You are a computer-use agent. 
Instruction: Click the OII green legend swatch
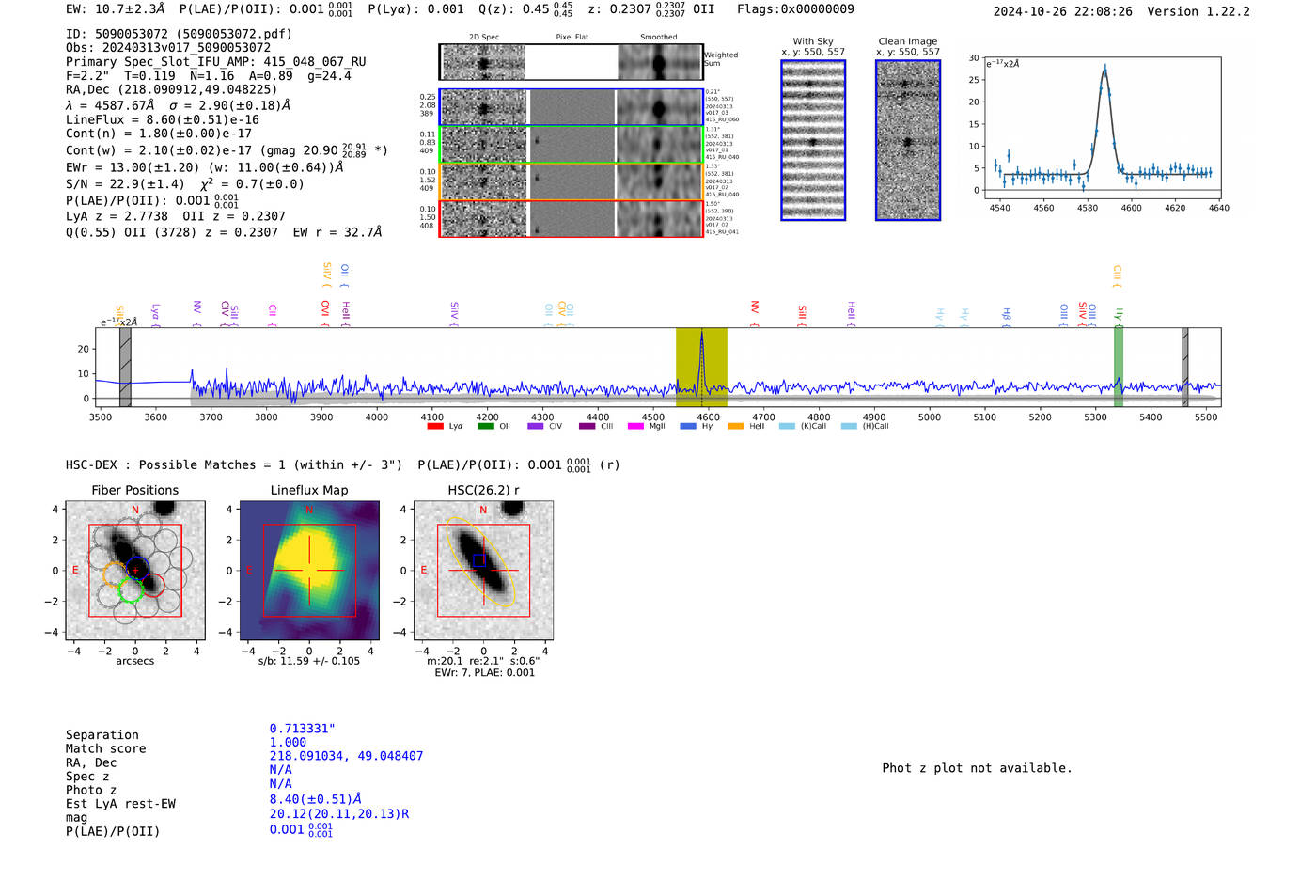[x=485, y=426]
